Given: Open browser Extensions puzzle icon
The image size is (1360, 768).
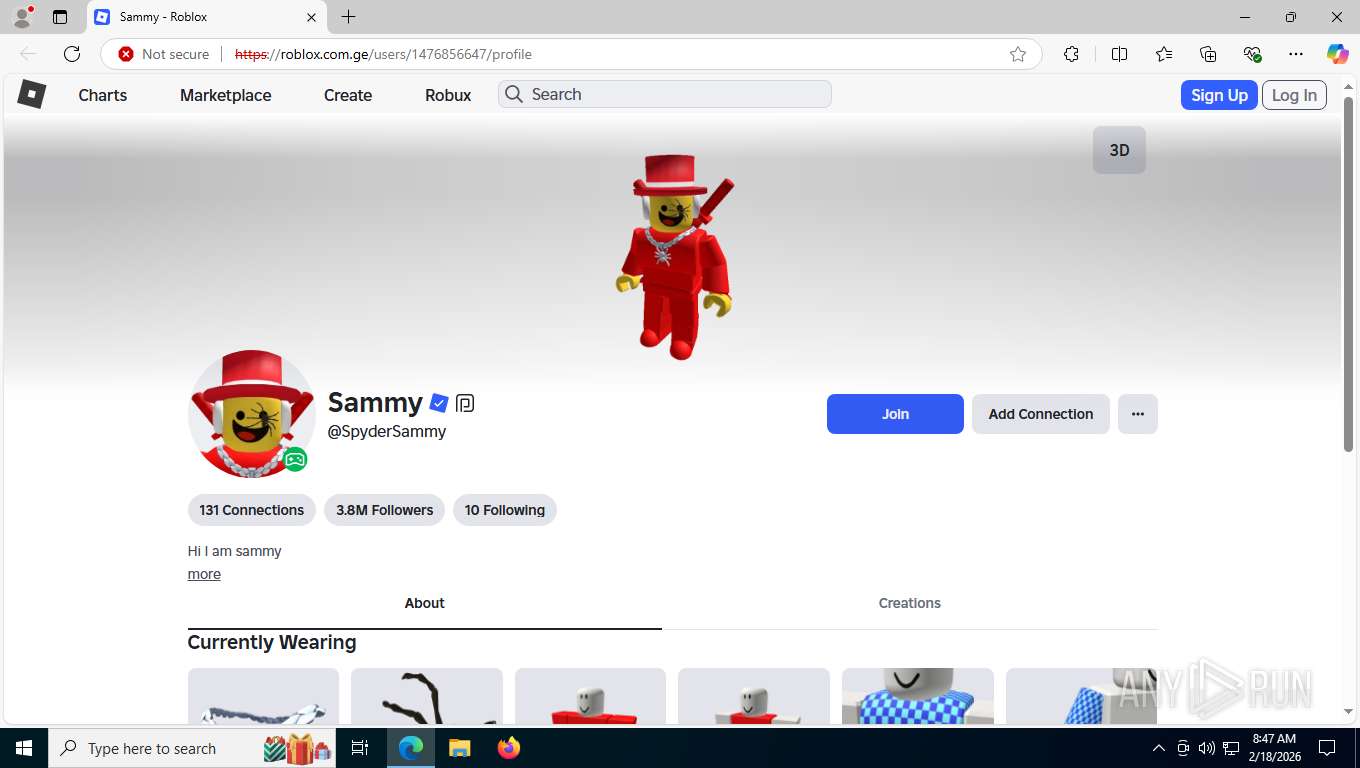Looking at the screenshot, I should [x=1071, y=54].
